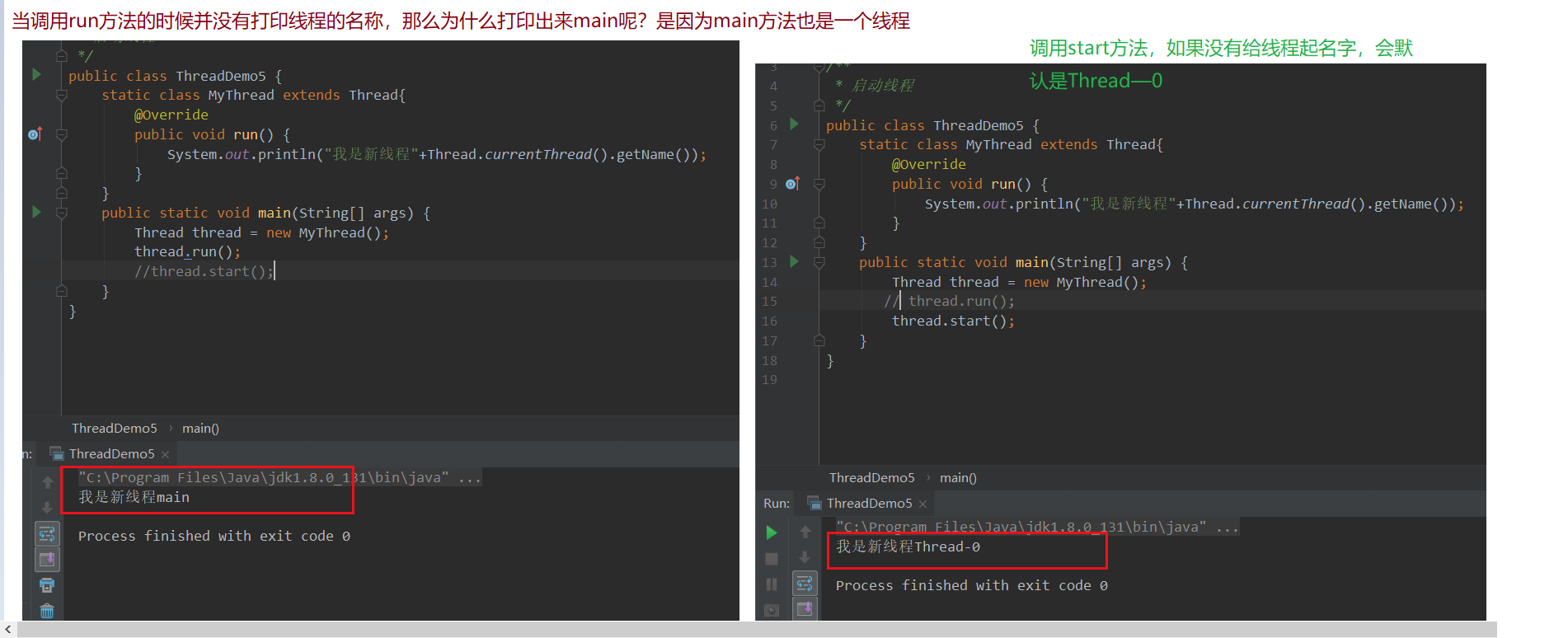1568x638 pixels.
Task: Click Print icon in left Run console
Action: click(x=47, y=585)
